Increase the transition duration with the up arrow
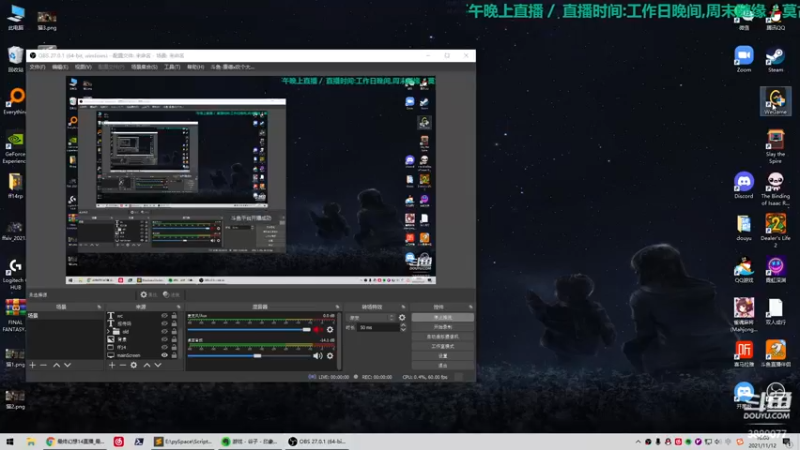Image resolution: width=800 pixels, height=450 pixels. pyautogui.click(x=403, y=325)
